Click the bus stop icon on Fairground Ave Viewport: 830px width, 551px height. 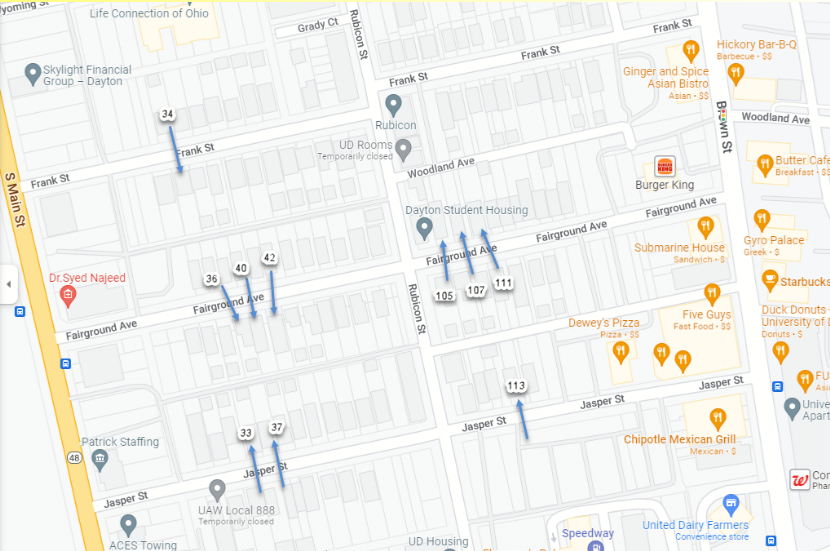click(x=66, y=364)
